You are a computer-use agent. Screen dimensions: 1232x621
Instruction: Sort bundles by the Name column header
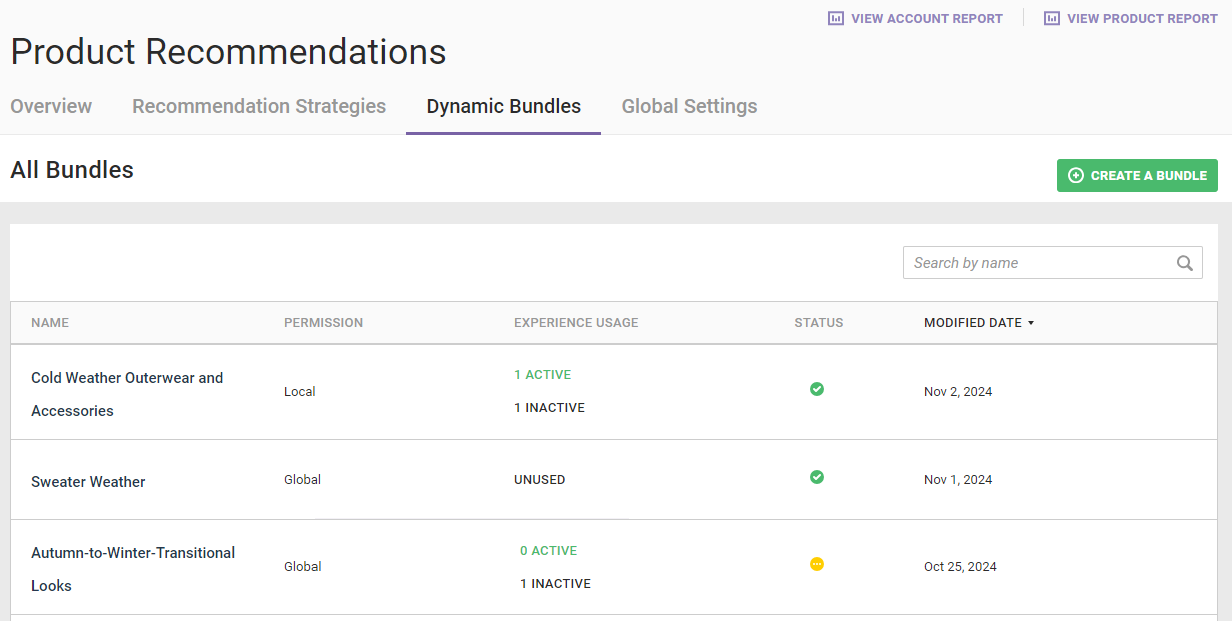tap(50, 323)
